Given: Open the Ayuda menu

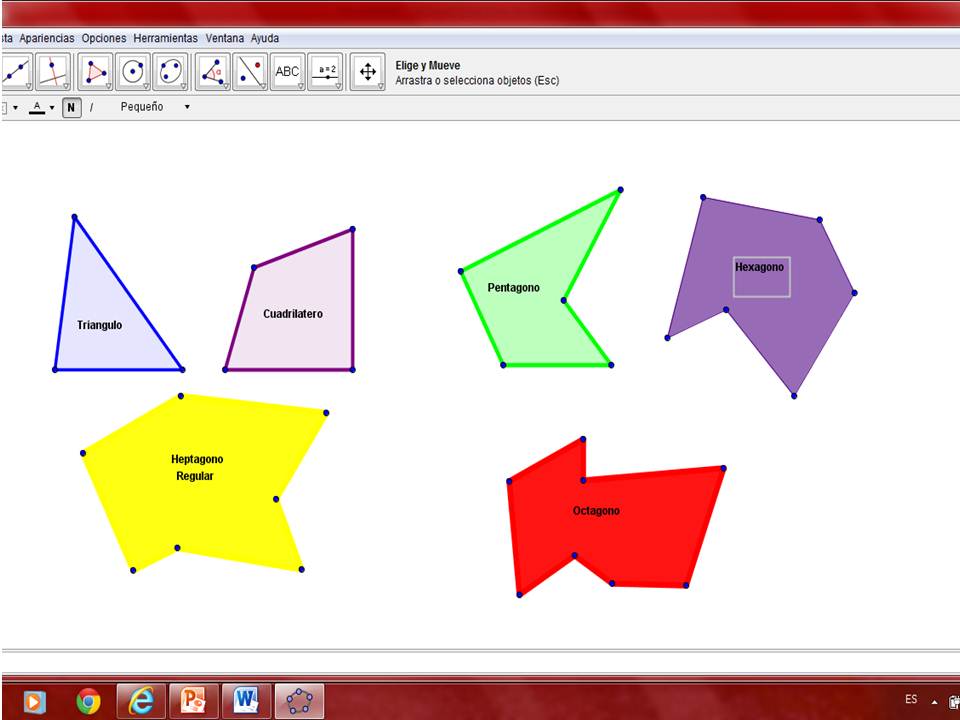Looking at the screenshot, I should tap(265, 38).
